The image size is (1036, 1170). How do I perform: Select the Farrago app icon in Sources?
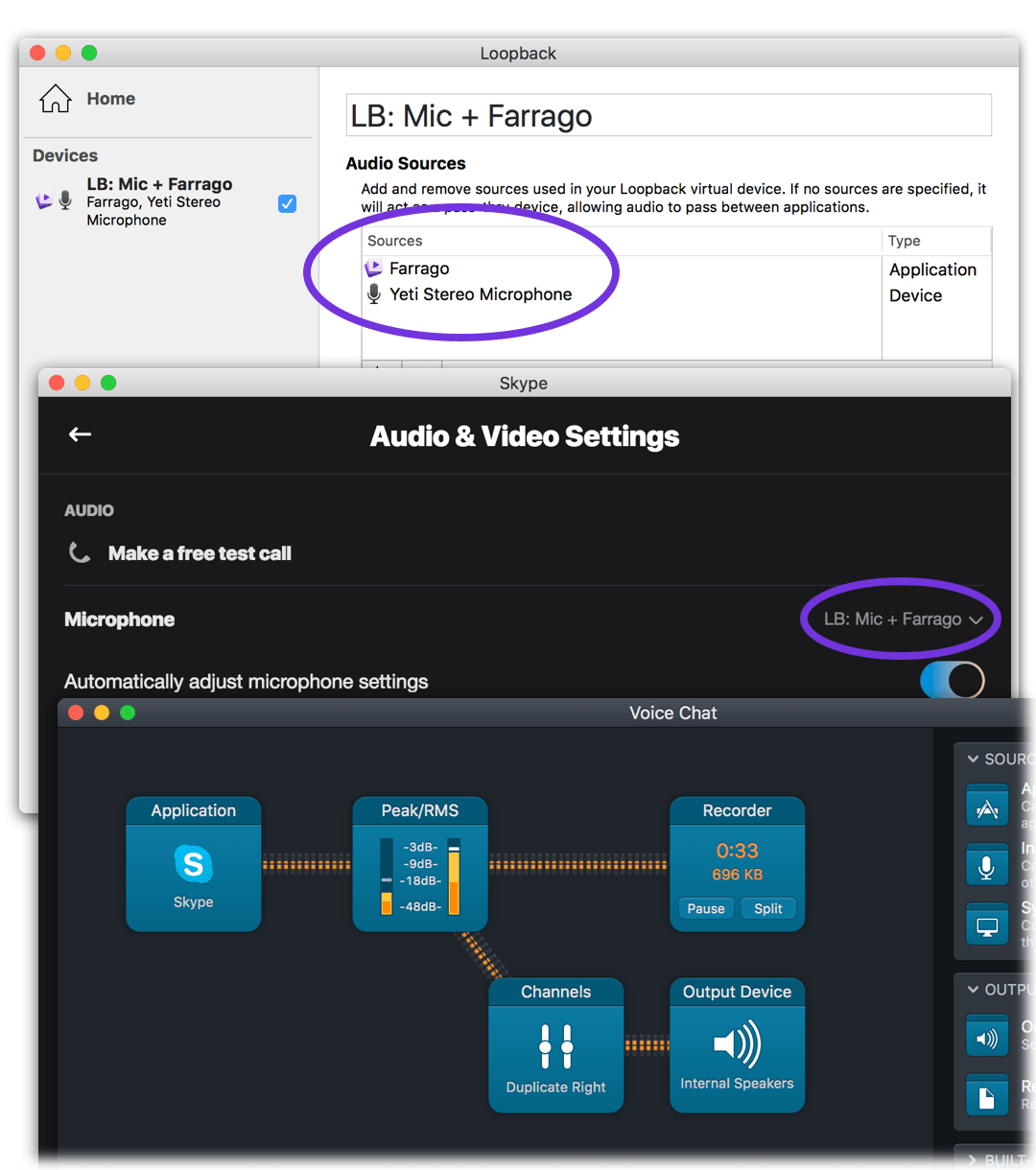click(x=373, y=269)
